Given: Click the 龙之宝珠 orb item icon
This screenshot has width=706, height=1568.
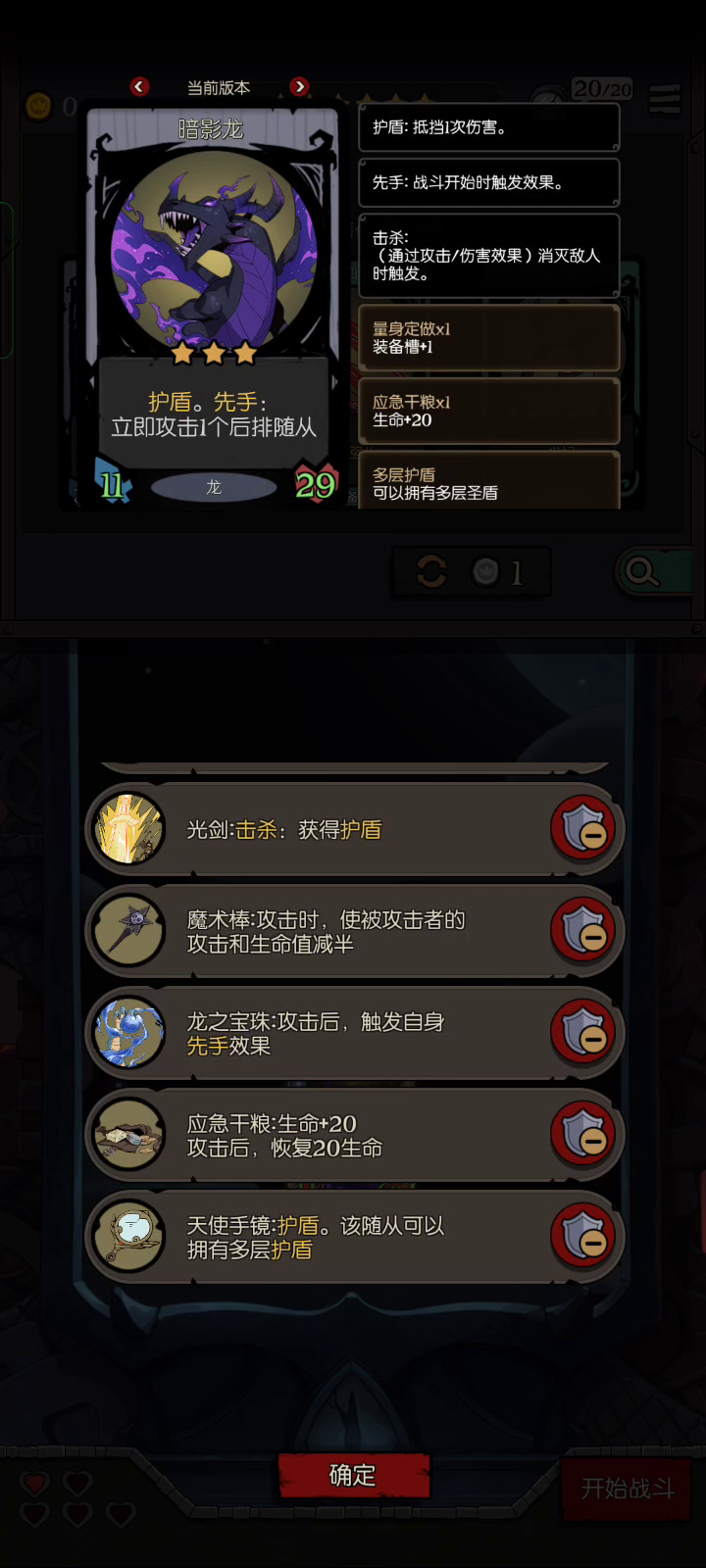Looking at the screenshot, I should [129, 1033].
